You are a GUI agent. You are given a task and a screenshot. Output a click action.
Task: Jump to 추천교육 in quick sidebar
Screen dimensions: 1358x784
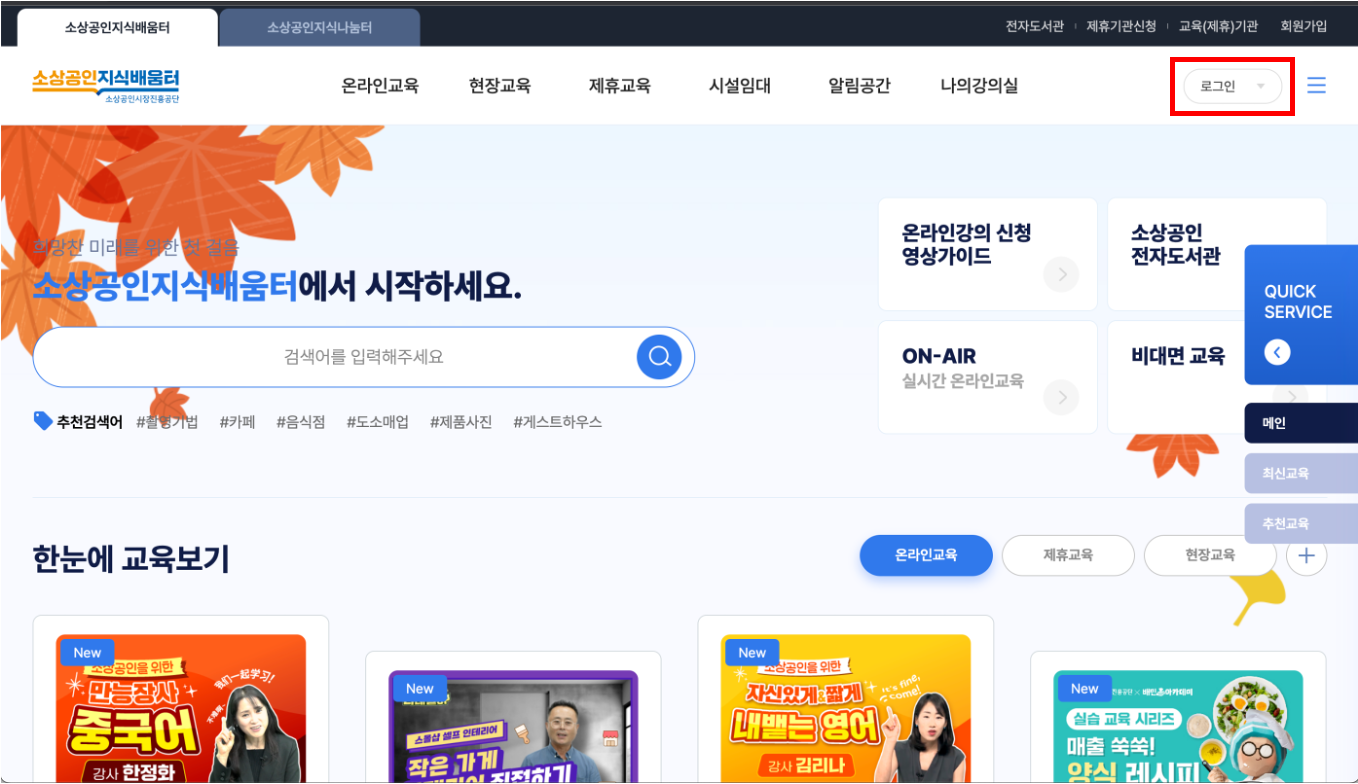coord(1301,523)
